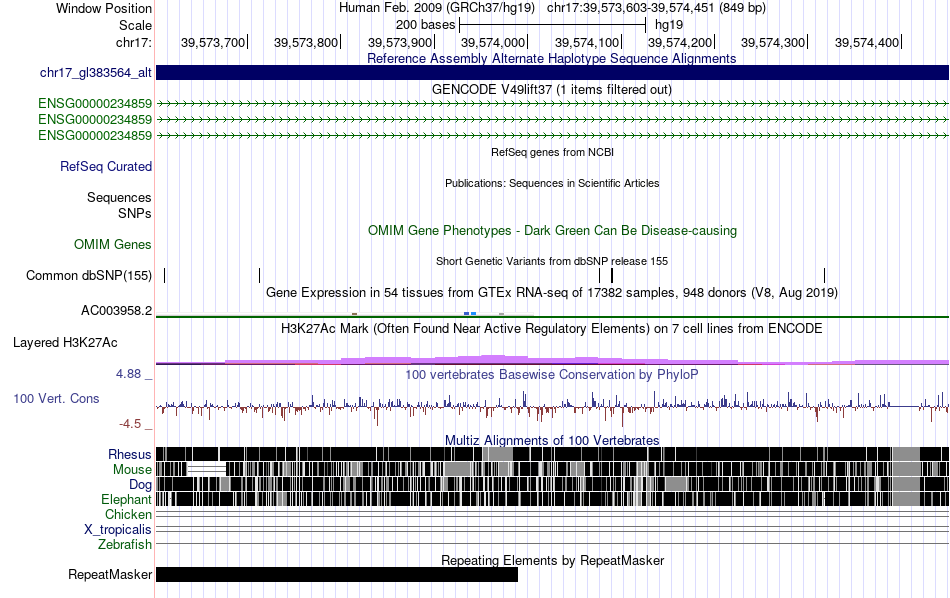Select the Elephant alignment row label

(x=126, y=500)
